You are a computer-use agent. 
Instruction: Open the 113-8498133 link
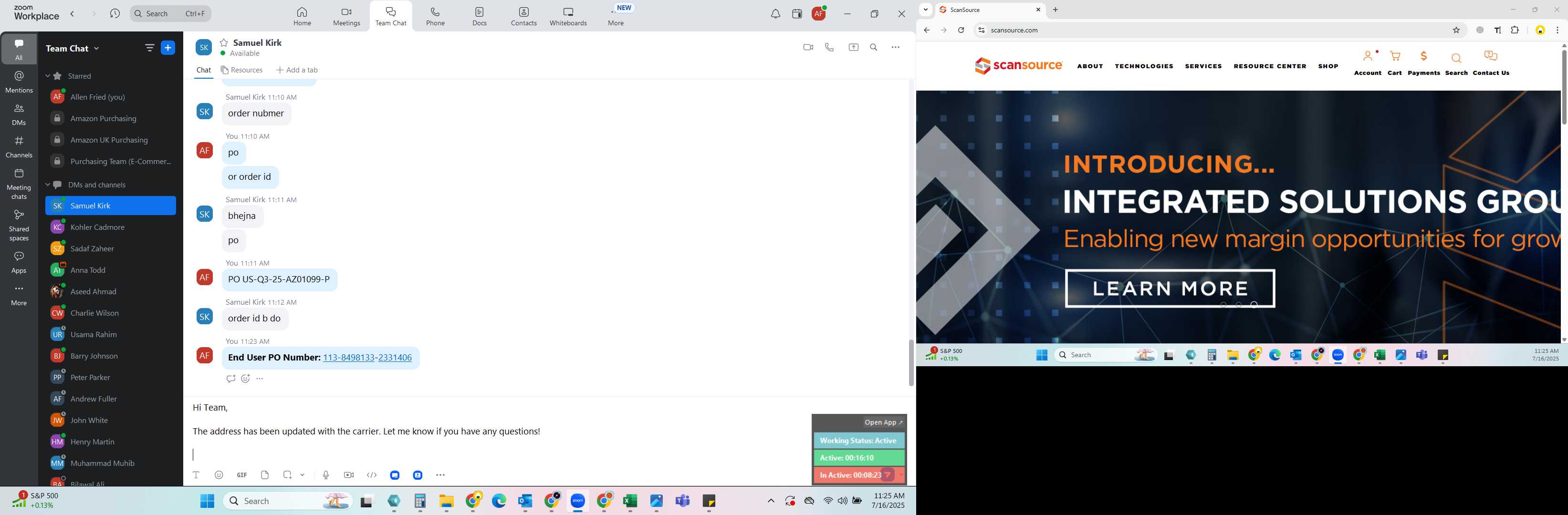349,358
